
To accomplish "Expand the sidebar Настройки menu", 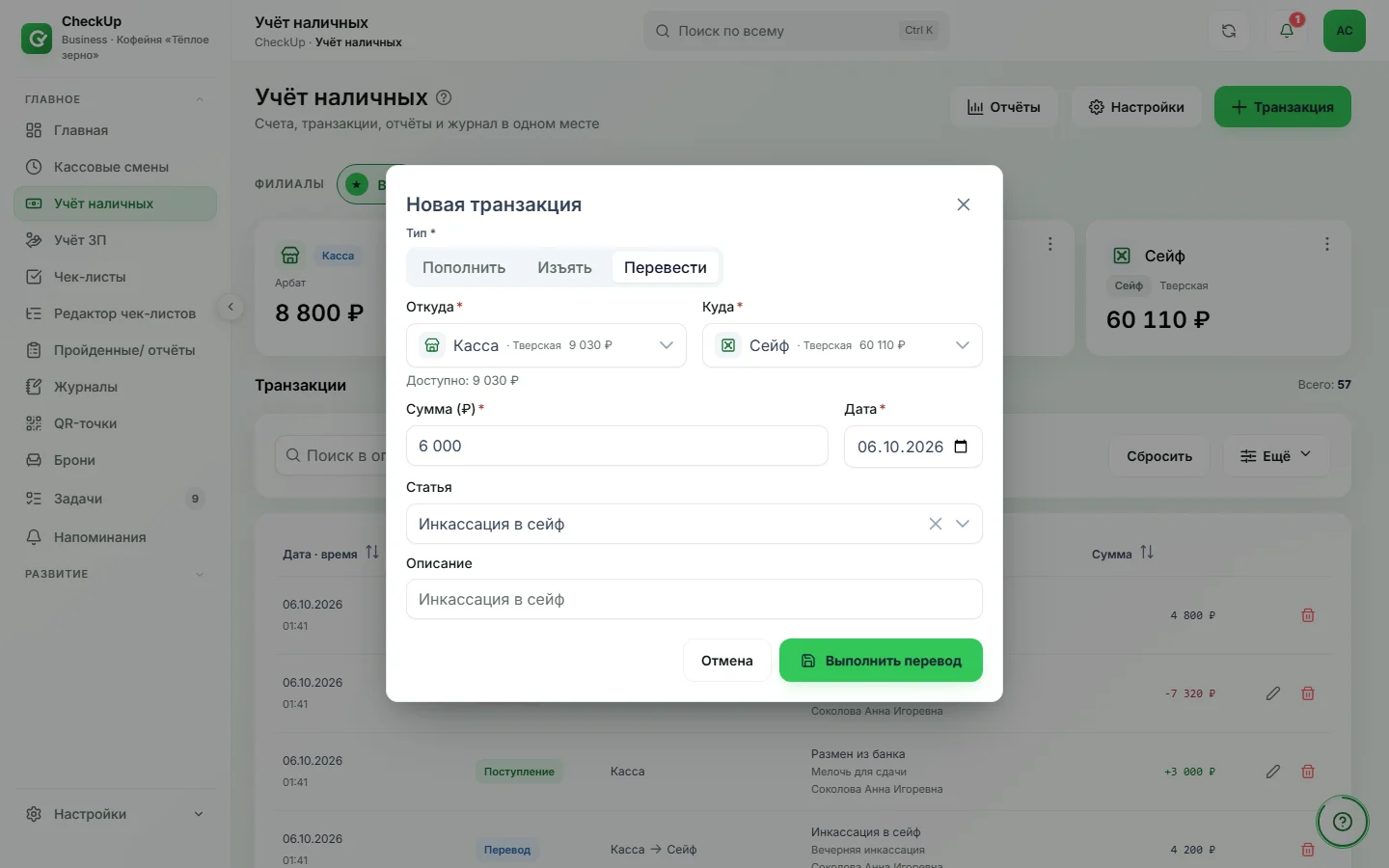I will tap(116, 814).
